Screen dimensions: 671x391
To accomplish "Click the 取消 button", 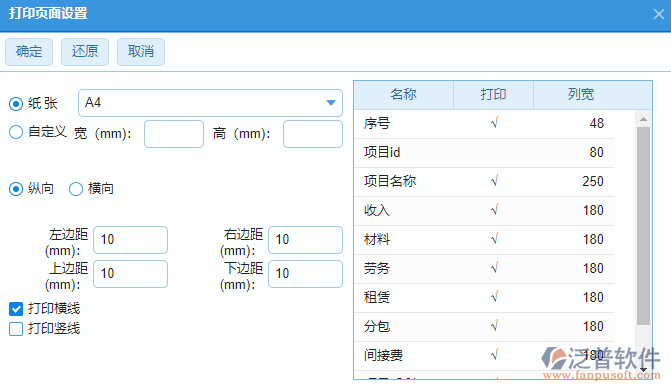I will (141, 52).
